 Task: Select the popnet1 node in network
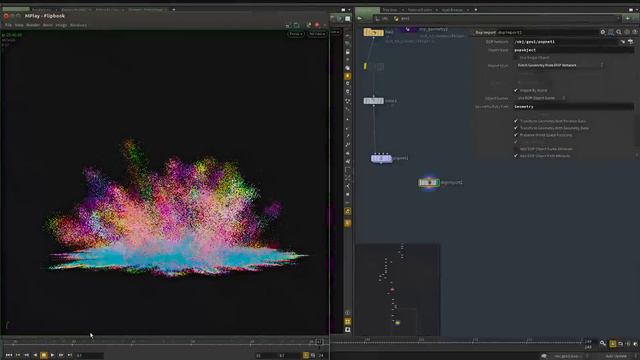[x=382, y=158]
